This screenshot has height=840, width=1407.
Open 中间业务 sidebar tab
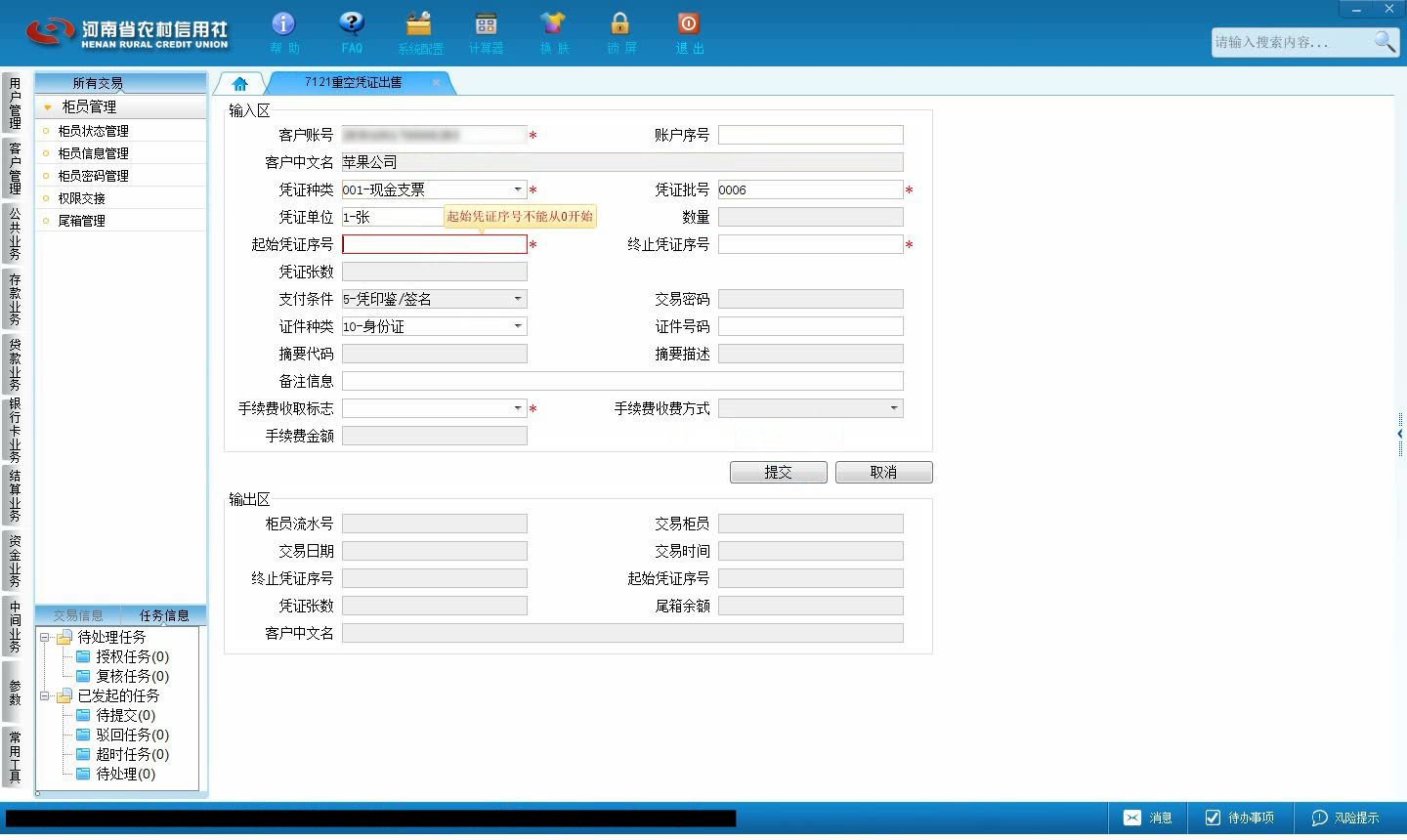pyautogui.click(x=15, y=626)
